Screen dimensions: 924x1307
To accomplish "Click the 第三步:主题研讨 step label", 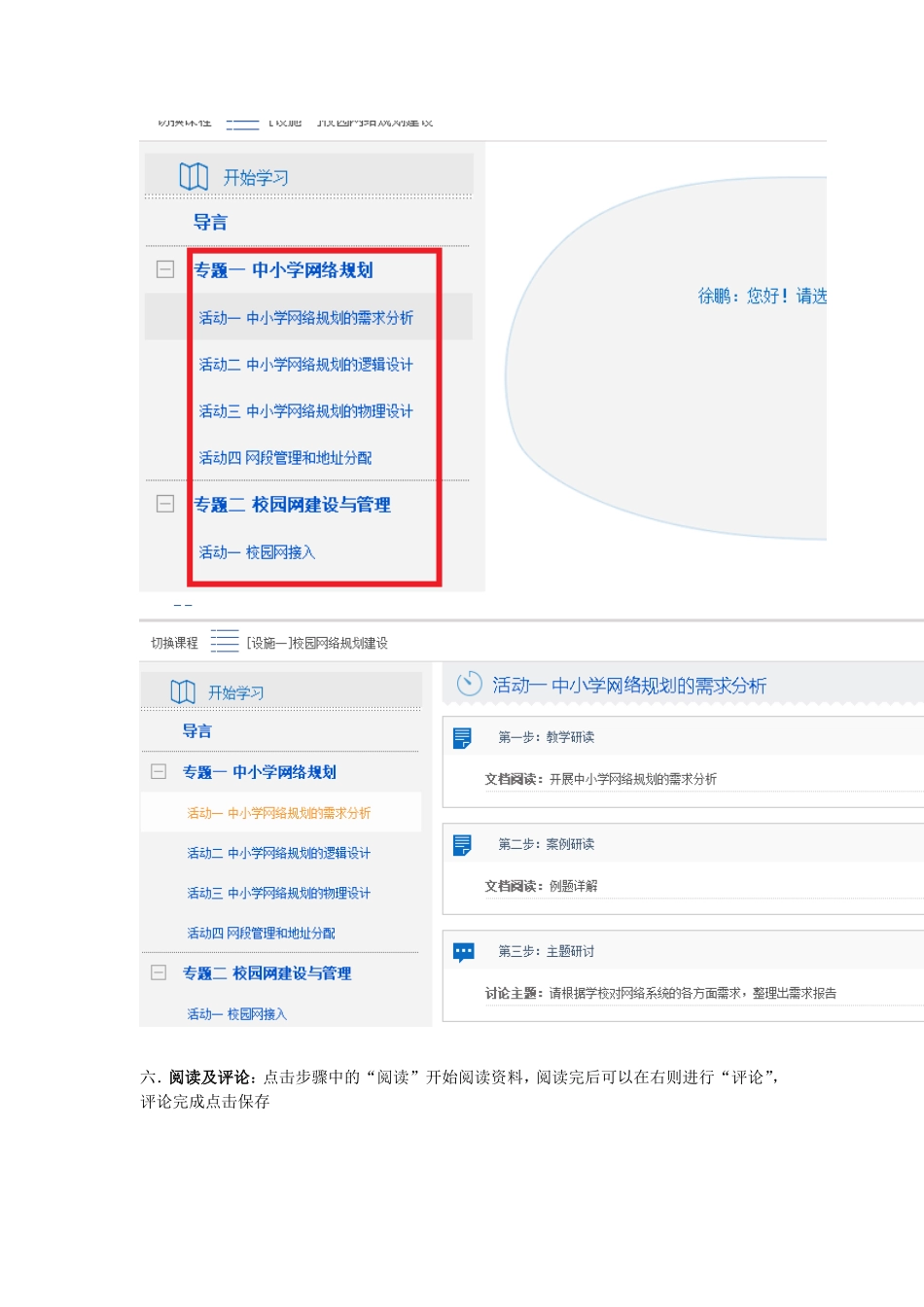I will (547, 951).
